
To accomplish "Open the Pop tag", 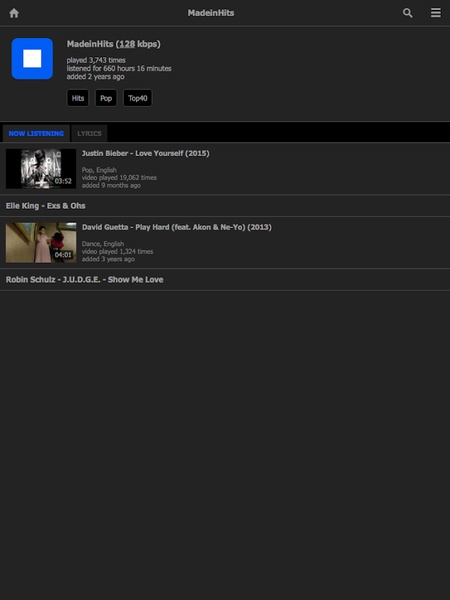I will [x=106, y=98].
